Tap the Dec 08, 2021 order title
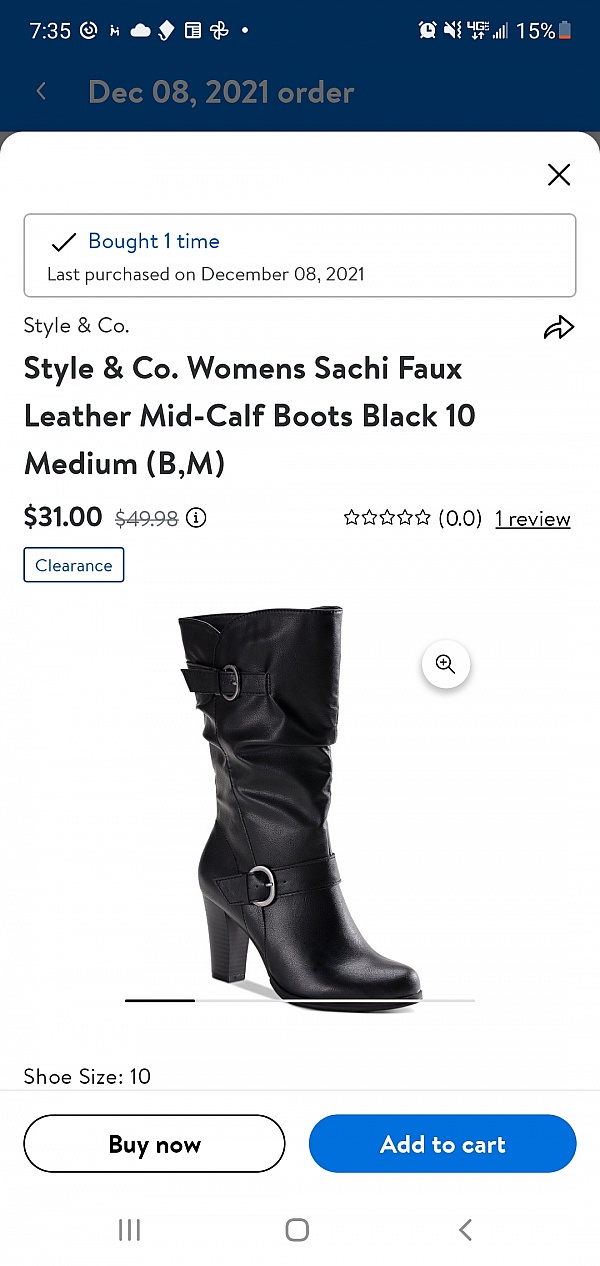 (x=221, y=92)
